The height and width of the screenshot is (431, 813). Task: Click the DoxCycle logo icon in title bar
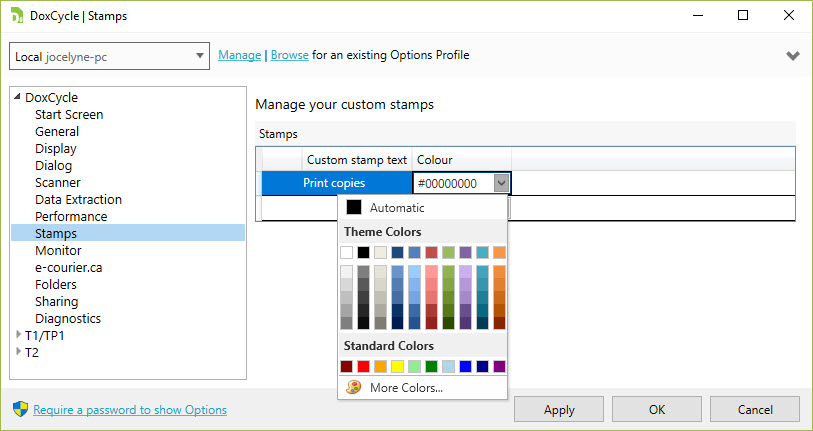(x=17, y=16)
